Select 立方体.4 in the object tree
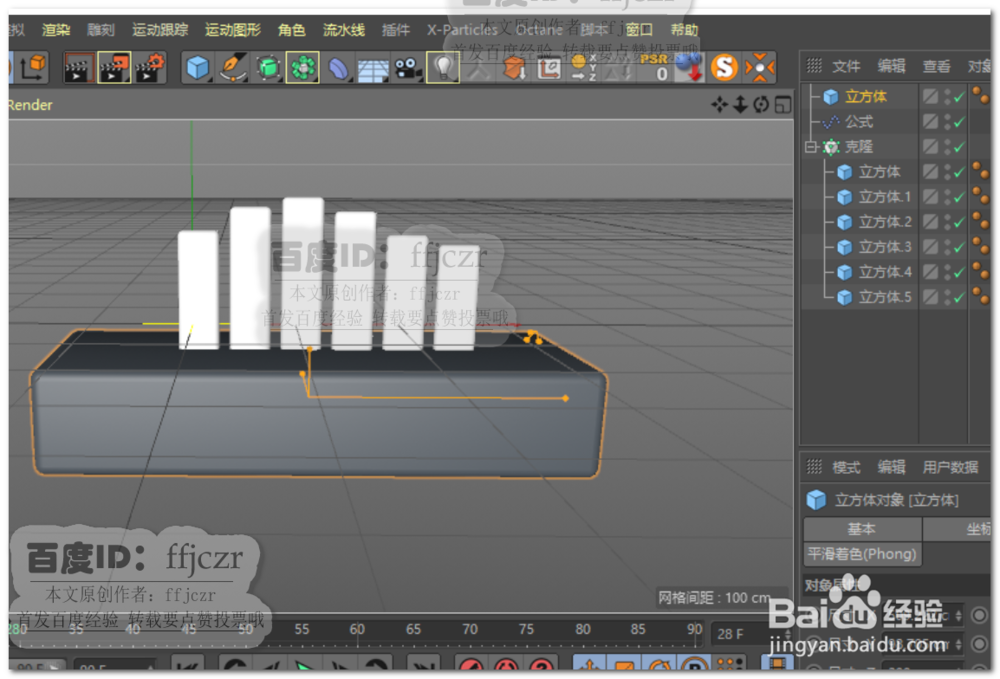This screenshot has height=679, width=1000. [x=885, y=272]
